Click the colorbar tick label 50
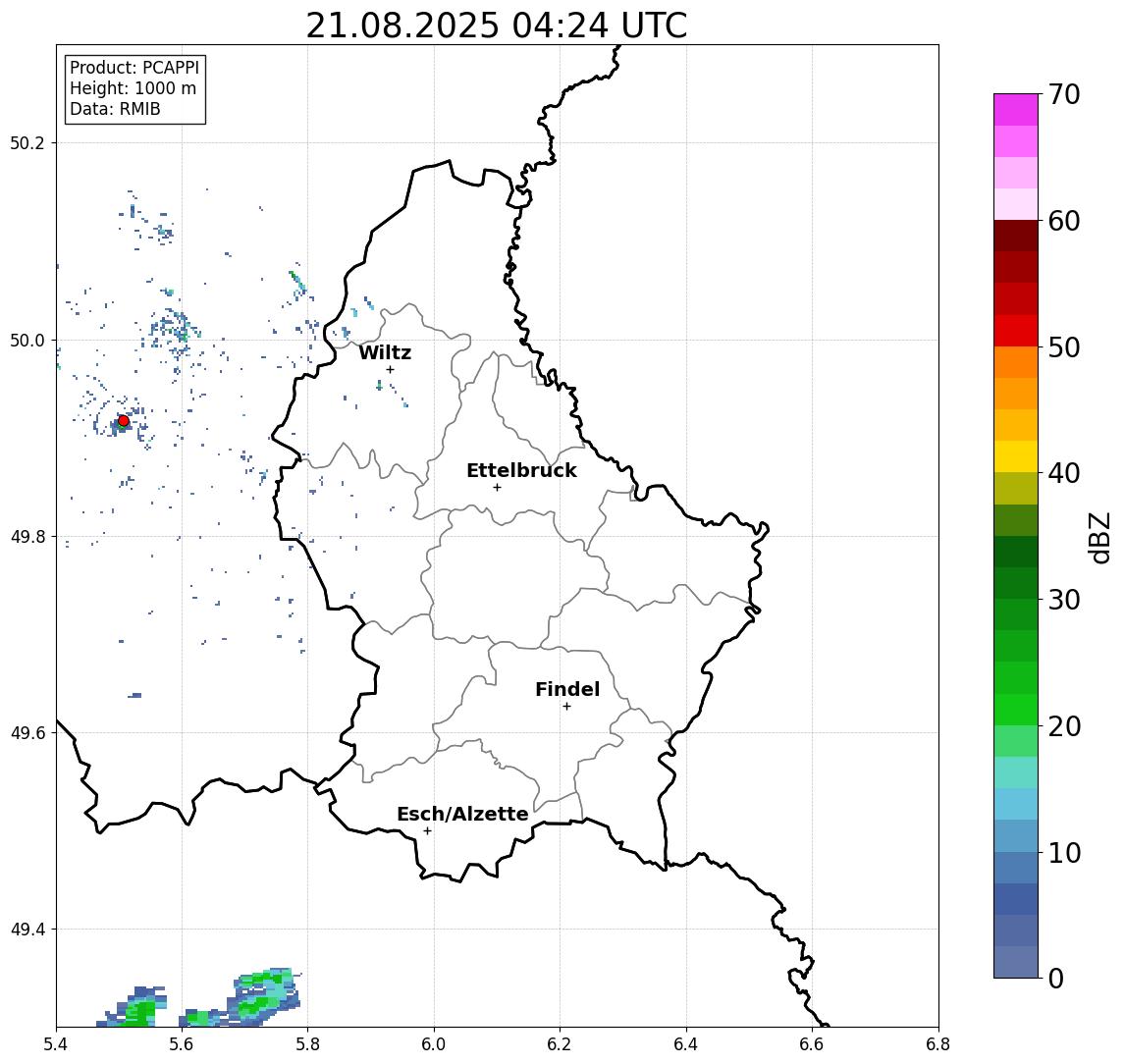Image resolution: width=1124 pixels, height=1064 pixels. pos(1064,347)
